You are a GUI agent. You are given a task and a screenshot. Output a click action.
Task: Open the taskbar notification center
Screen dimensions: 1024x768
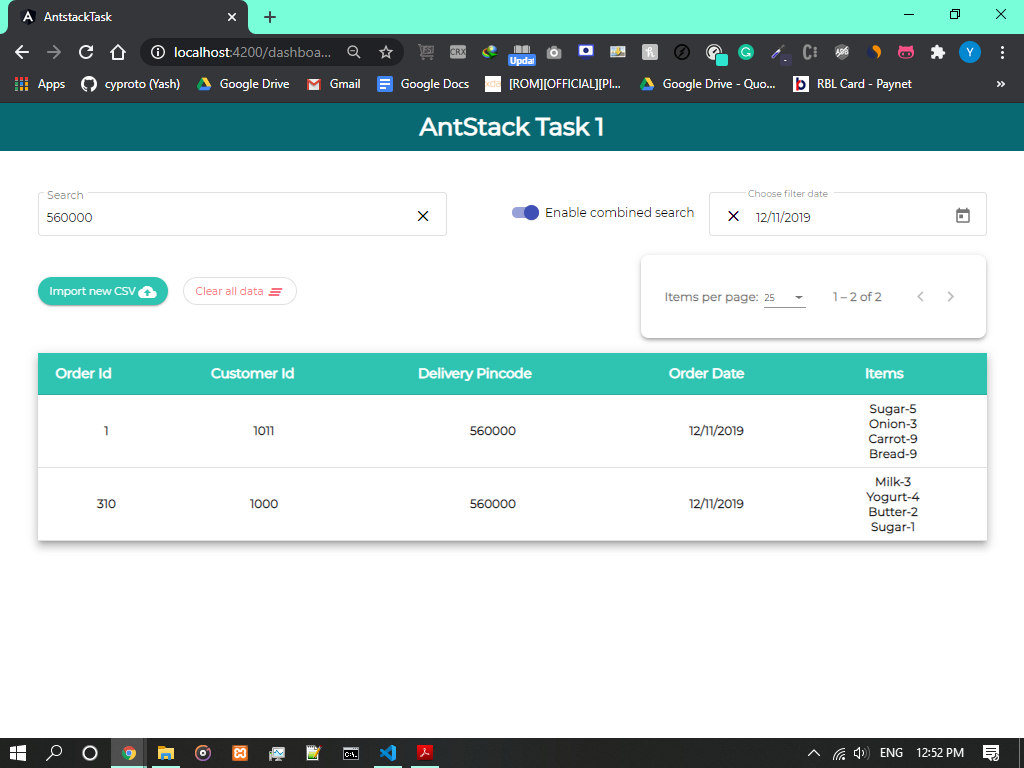click(x=991, y=753)
